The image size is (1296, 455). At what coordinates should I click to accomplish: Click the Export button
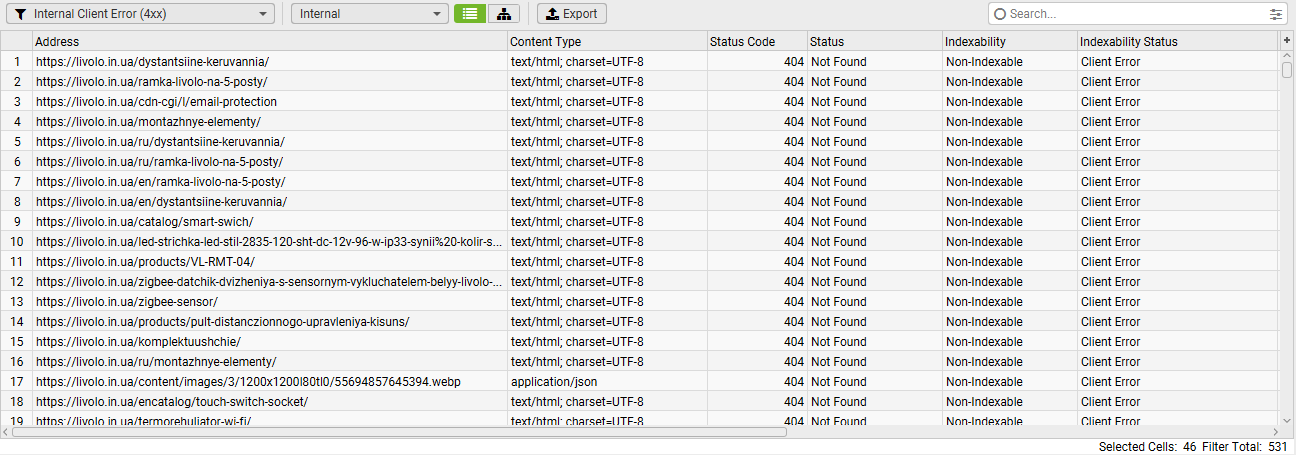pos(571,14)
